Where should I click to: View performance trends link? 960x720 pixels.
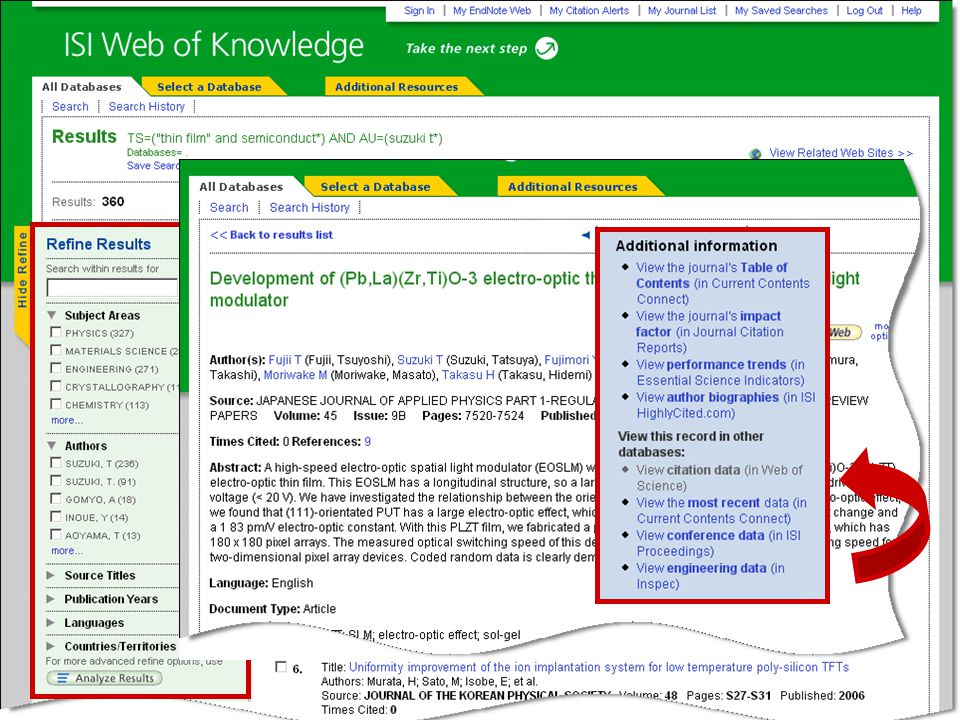coord(721,372)
